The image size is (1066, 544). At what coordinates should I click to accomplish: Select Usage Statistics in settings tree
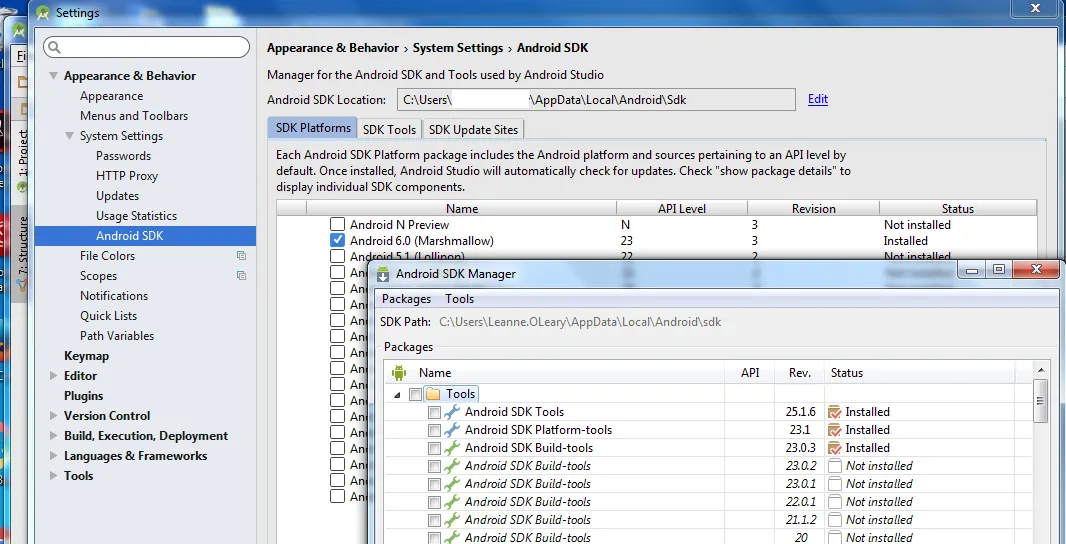(137, 216)
